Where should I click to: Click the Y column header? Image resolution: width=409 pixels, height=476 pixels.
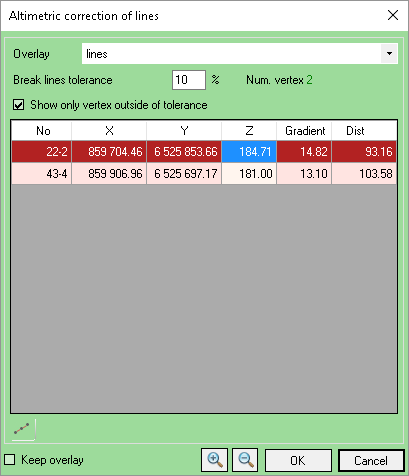click(184, 131)
